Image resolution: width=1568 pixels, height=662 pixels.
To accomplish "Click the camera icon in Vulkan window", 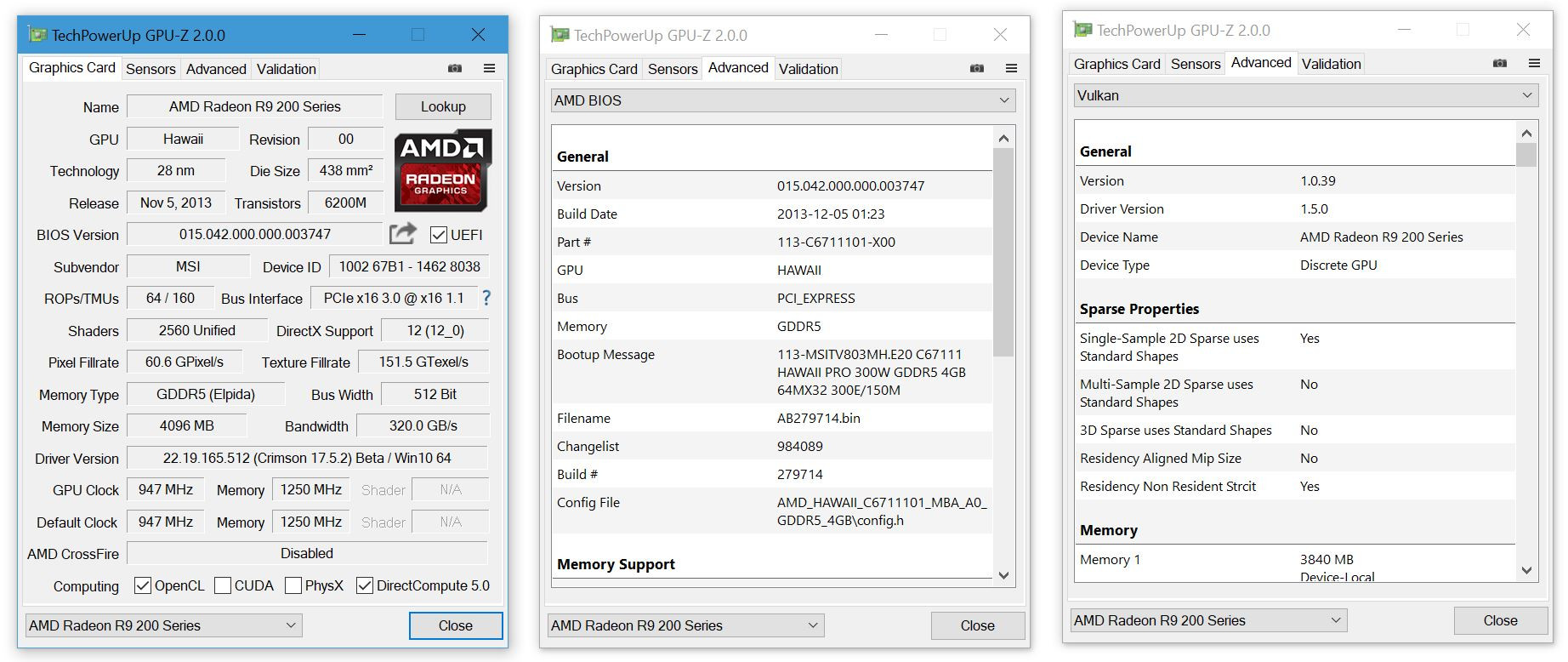I will point(1500,63).
